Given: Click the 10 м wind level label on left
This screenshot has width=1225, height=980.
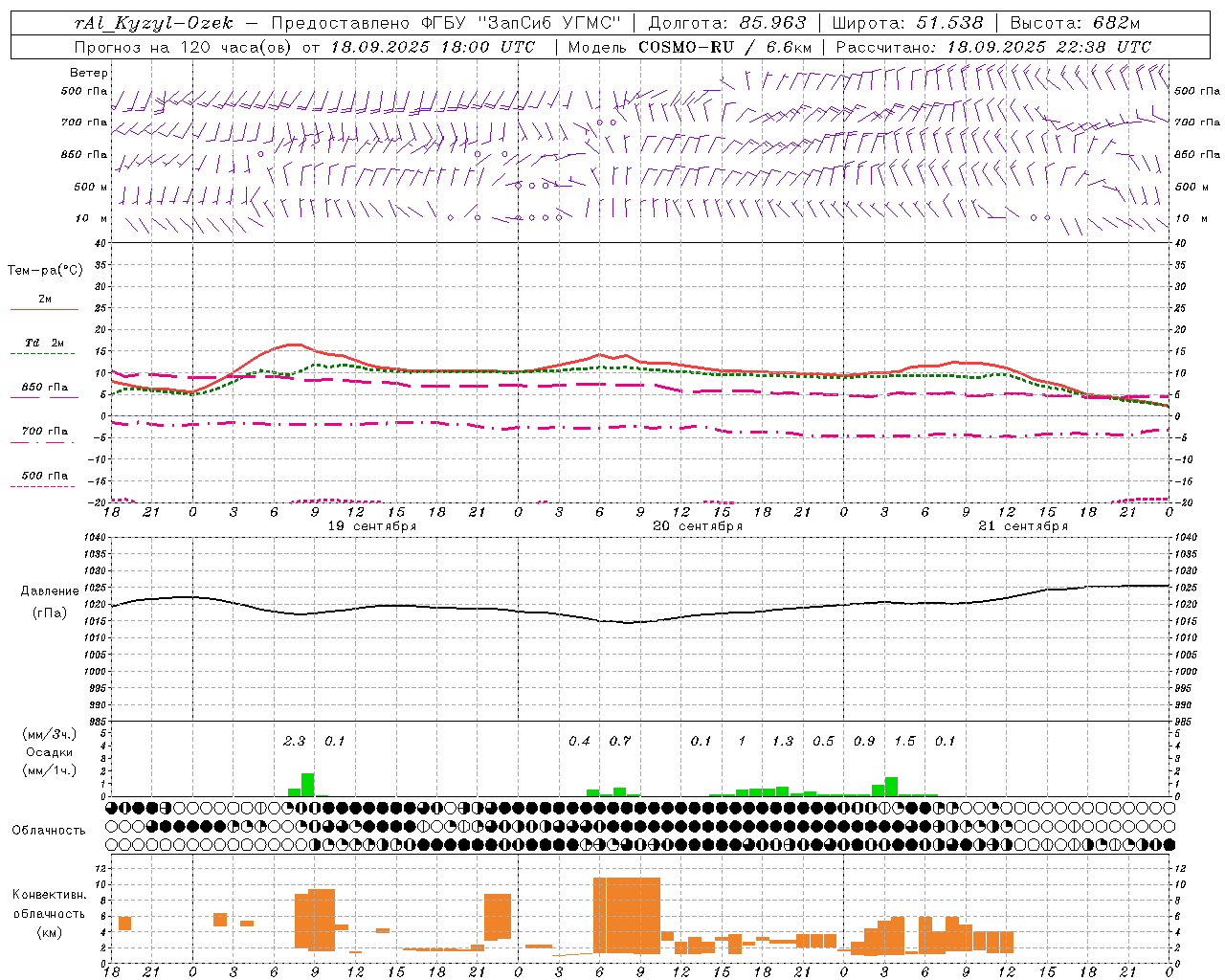Looking at the screenshot, I should pos(91,219).
